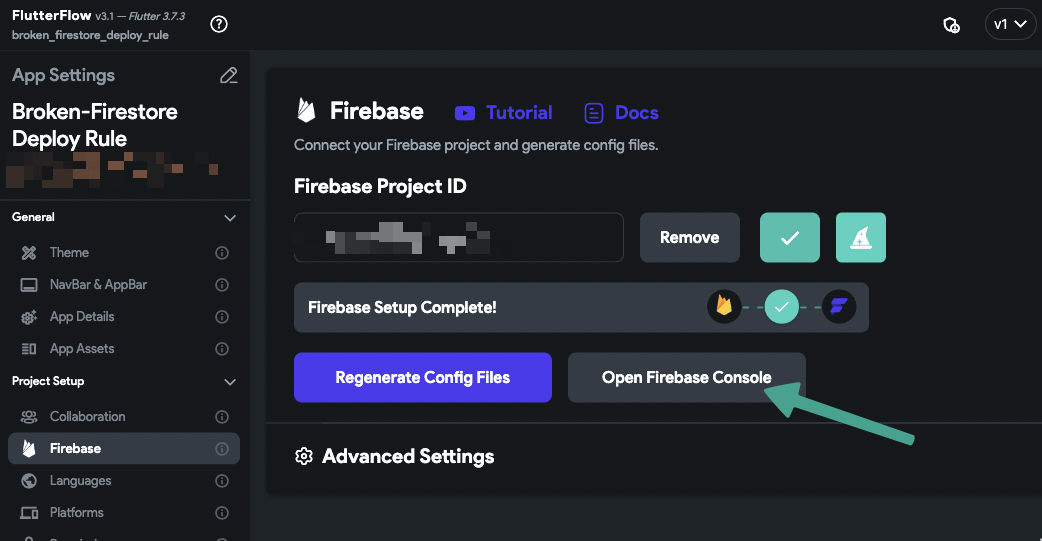Open the Firebase Tutorial video link

pos(504,113)
